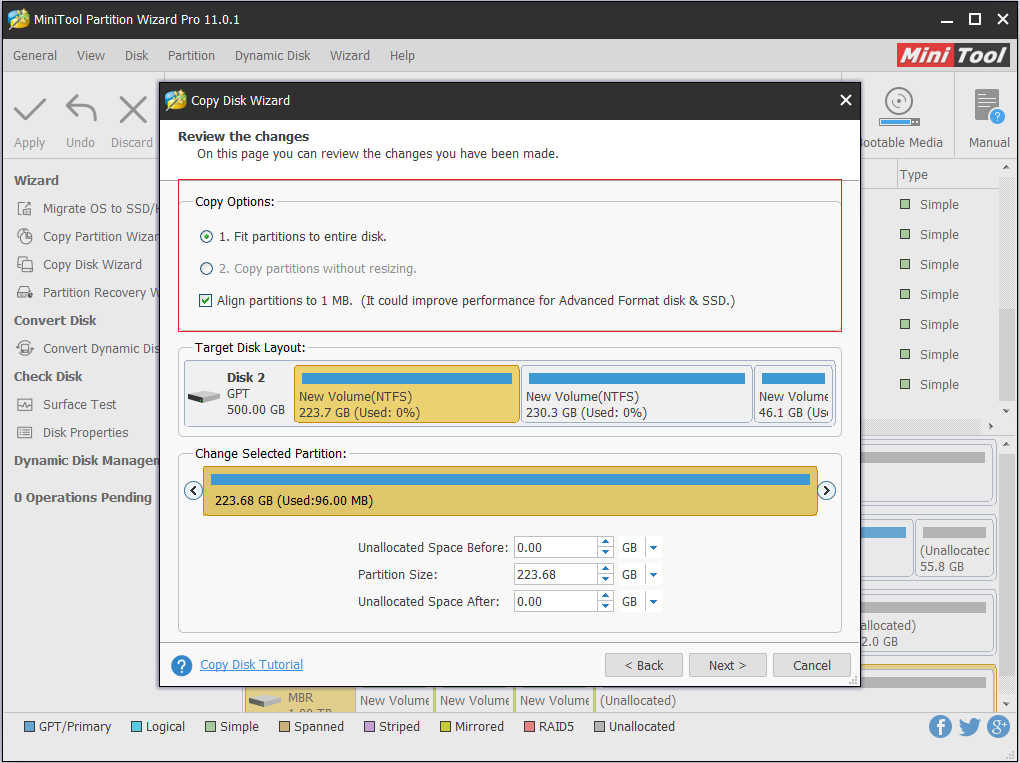This screenshot has height=763, width=1020.
Task: Select Copy partitions without resizing
Action: [206, 269]
